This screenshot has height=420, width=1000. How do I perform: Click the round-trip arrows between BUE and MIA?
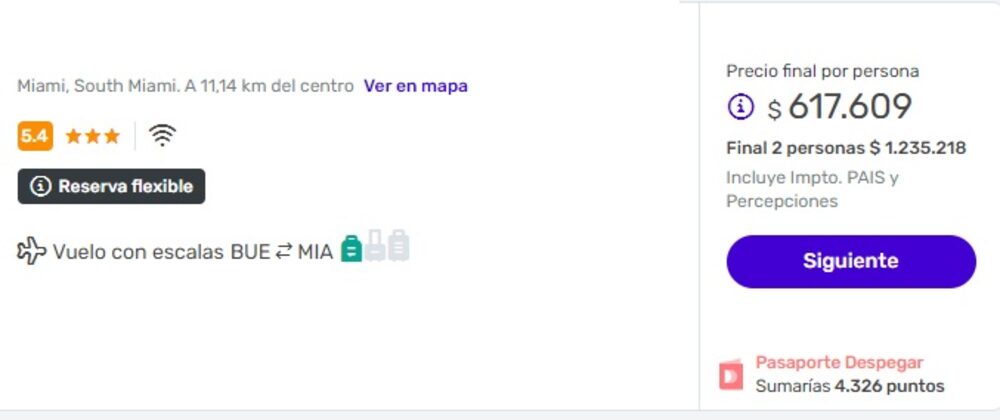click(283, 252)
